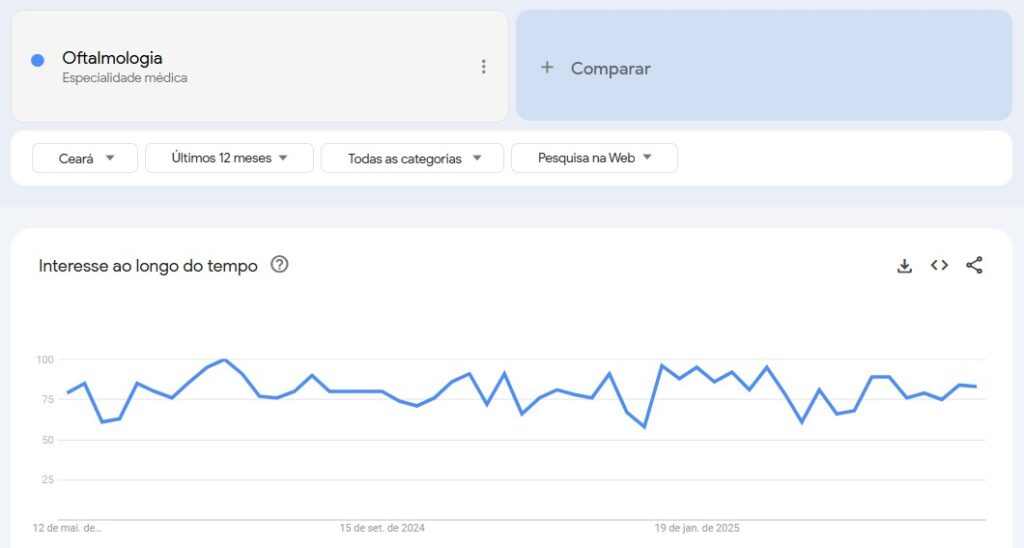
Task: Click the chart line peak at 100
Action: click(225, 360)
